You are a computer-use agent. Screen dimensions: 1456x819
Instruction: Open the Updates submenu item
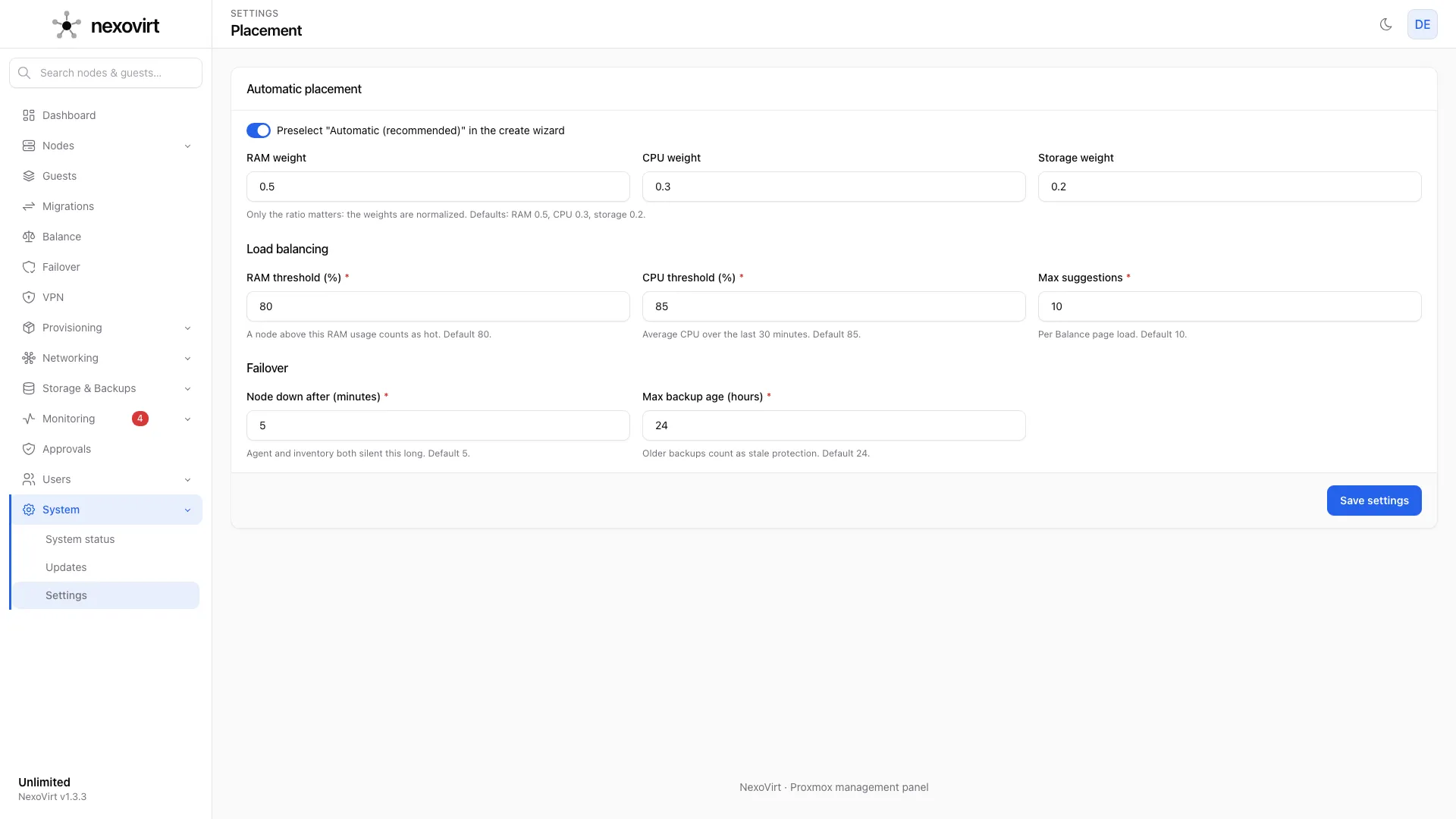106,567
